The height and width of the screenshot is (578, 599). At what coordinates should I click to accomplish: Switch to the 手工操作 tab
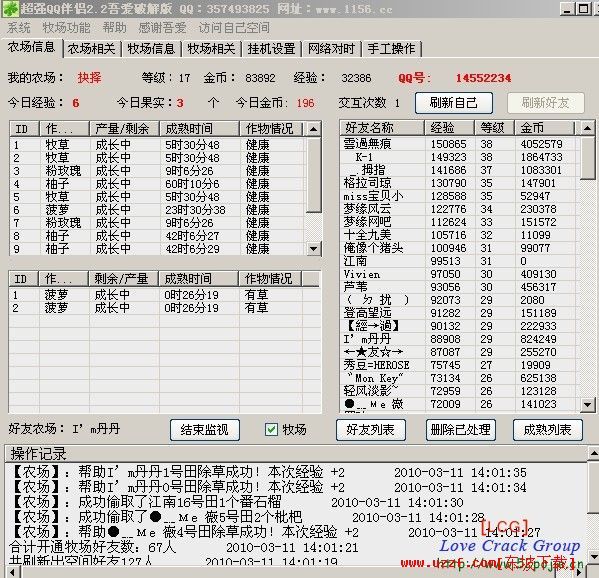click(x=392, y=49)
